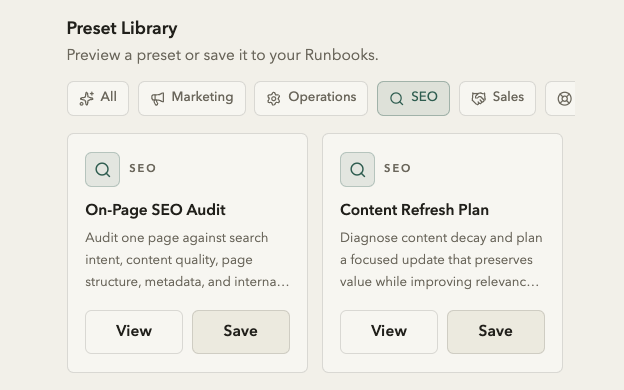This screenshot has height=390, width=624.
Task: Click the 'Diagnose content decay and plan' description
Action: pyautogui.click(x=441, y=259)
